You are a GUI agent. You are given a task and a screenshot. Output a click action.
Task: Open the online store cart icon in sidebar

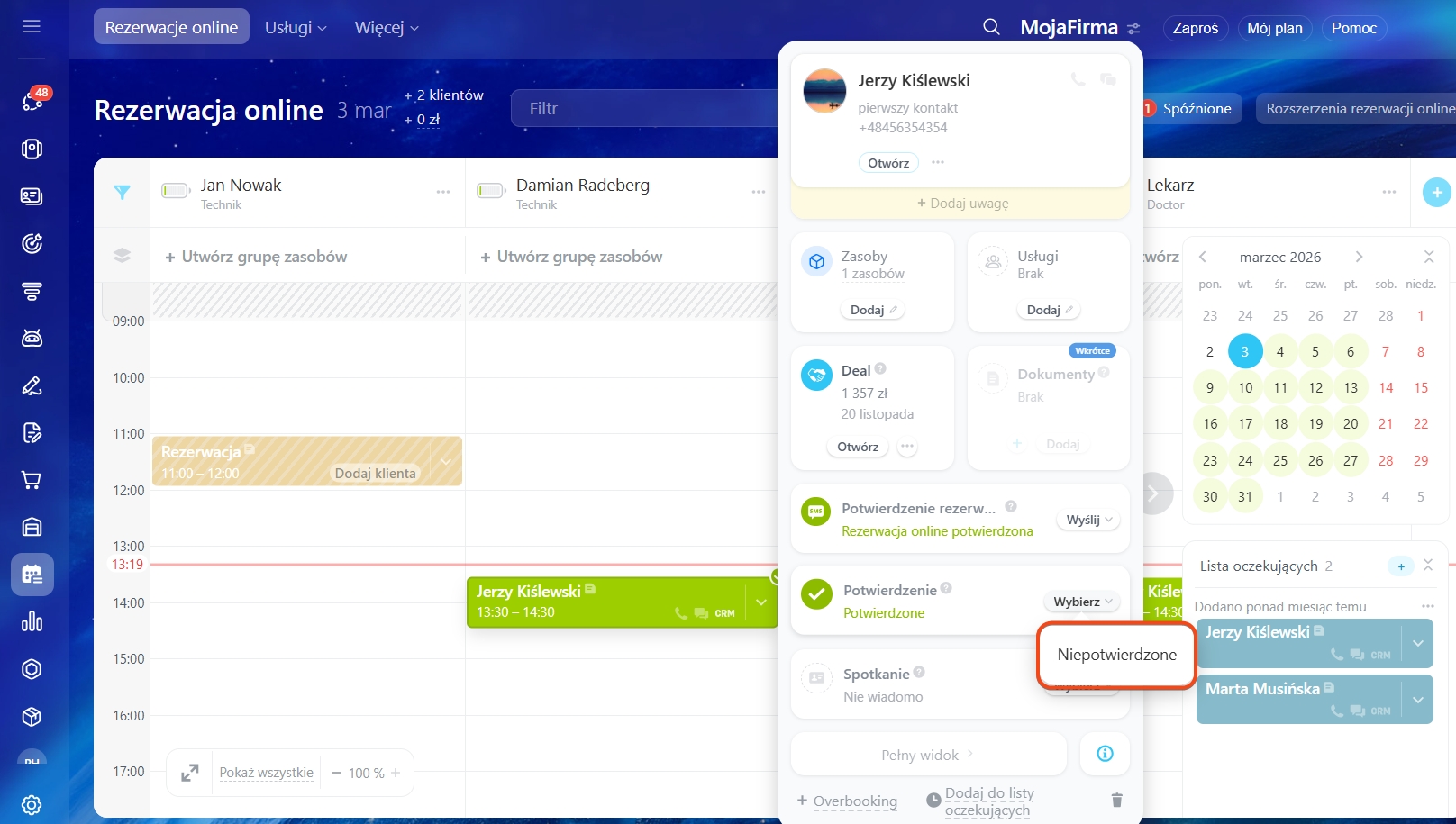pyautogui.click(x=32, y=480)
